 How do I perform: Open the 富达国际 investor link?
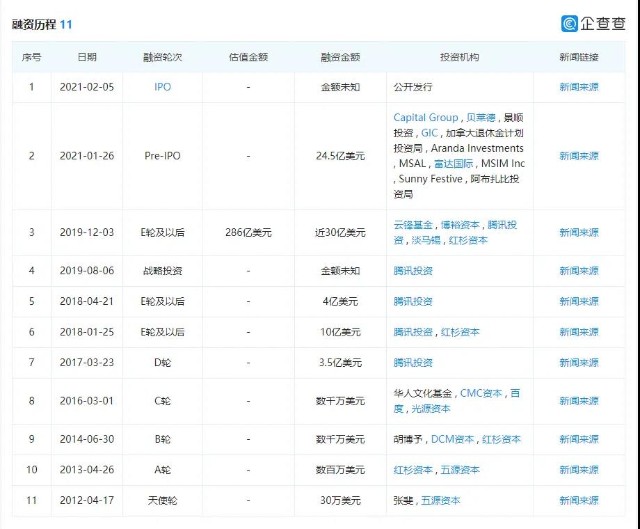pyautogui.click(x=453, y=164)
